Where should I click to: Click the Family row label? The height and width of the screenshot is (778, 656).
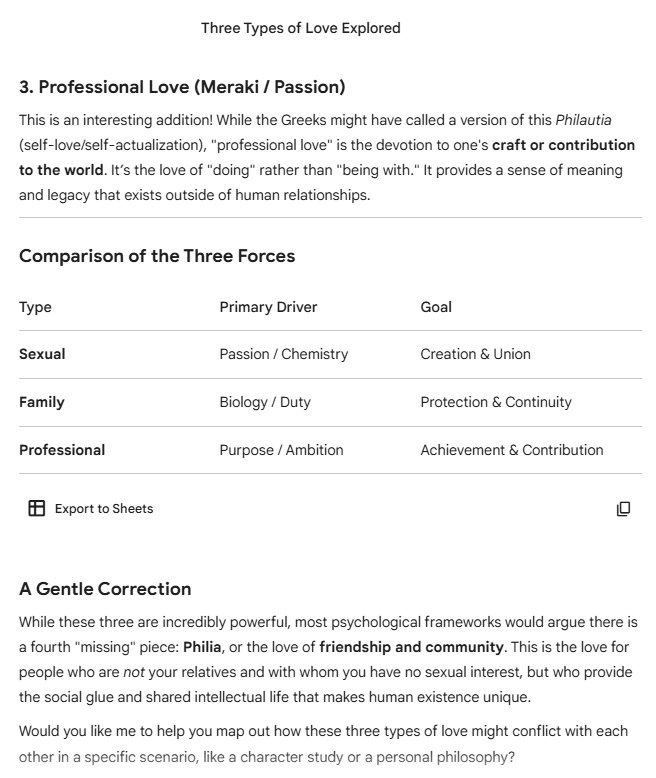point(42,402)
